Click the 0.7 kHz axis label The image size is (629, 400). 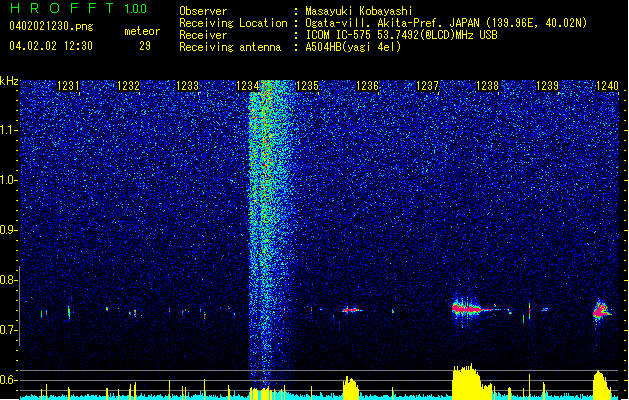point(8,330)
